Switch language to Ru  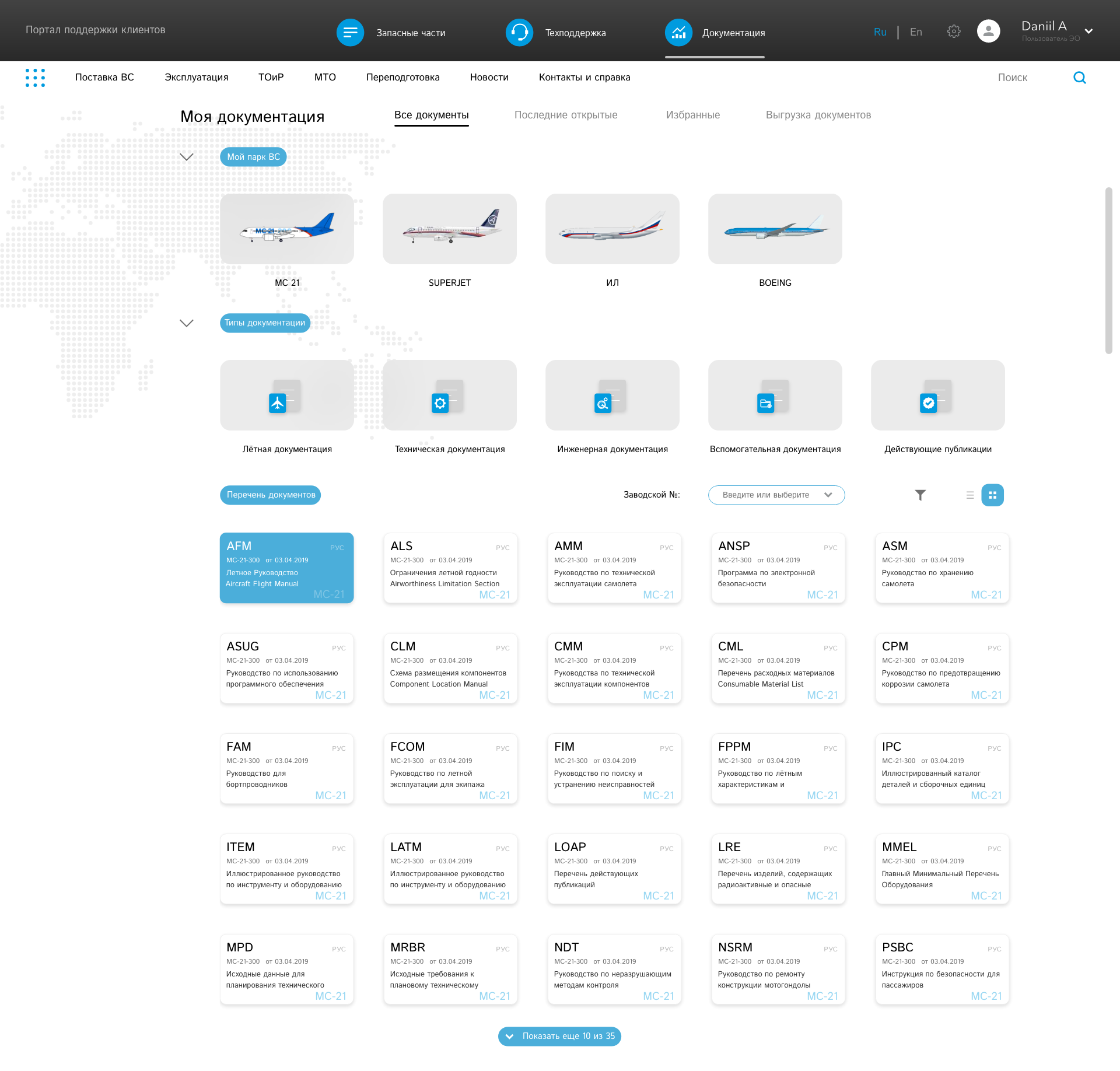coord(880,32)
